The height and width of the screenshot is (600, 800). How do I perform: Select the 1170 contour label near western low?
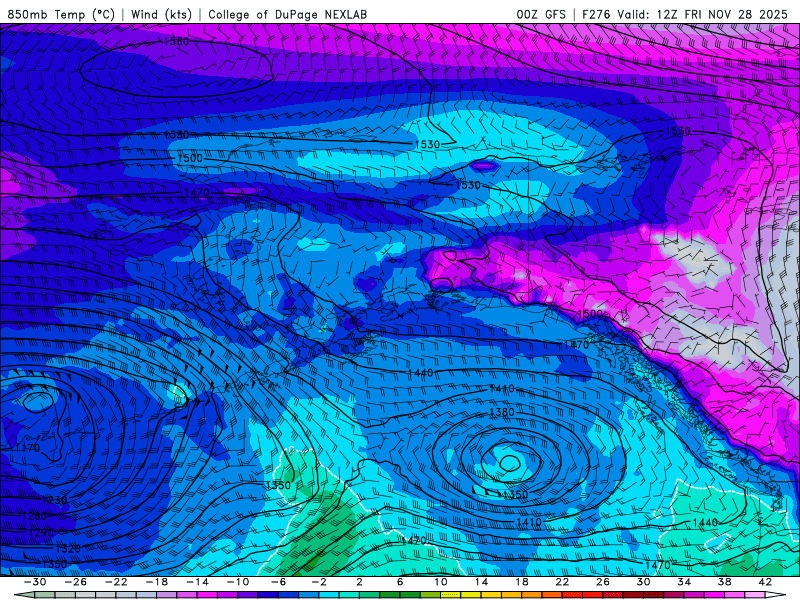27,448
